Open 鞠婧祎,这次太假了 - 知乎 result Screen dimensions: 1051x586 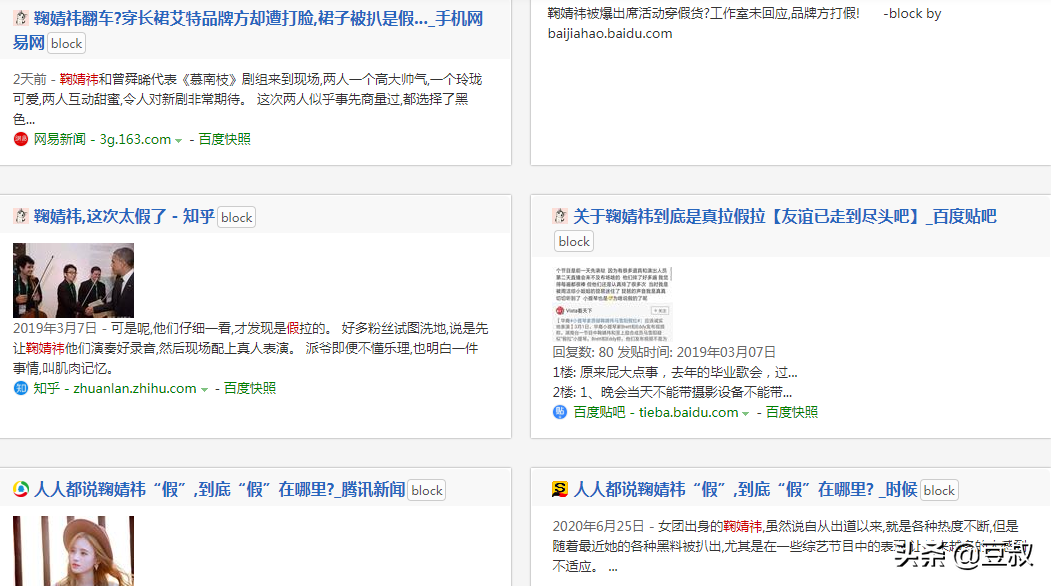click(124, 217)
